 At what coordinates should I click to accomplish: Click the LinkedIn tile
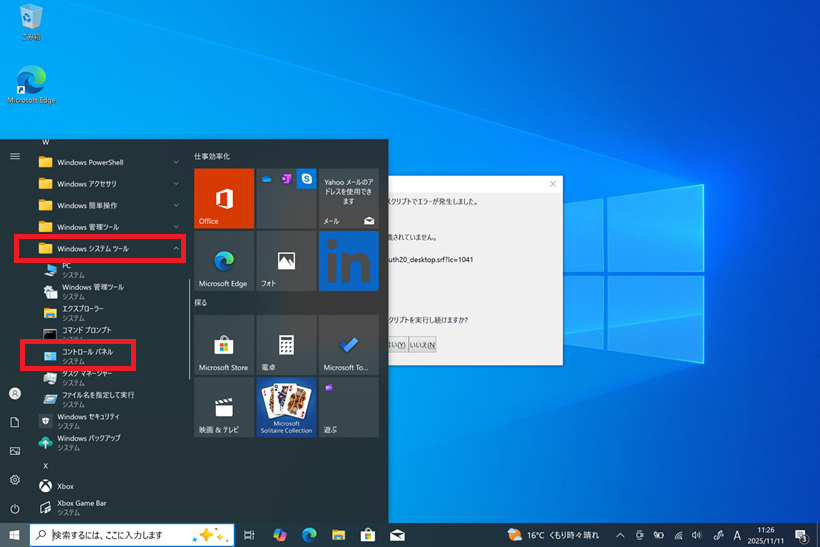coord(348,261)
